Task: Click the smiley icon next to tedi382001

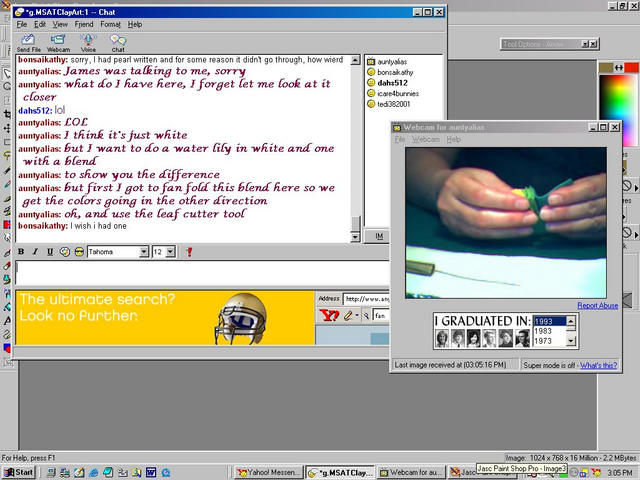Action: [371, 104]
